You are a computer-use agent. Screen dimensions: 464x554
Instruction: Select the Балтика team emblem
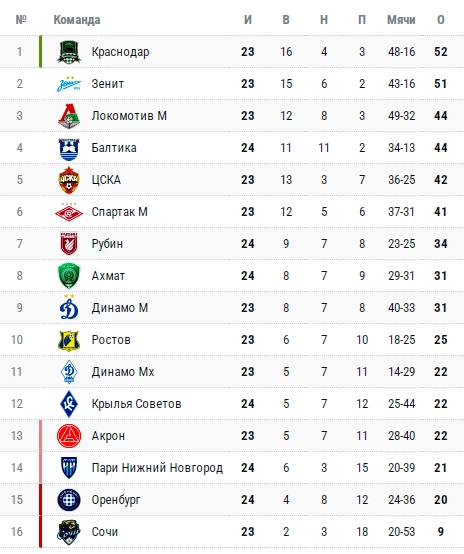pos(69,149)
